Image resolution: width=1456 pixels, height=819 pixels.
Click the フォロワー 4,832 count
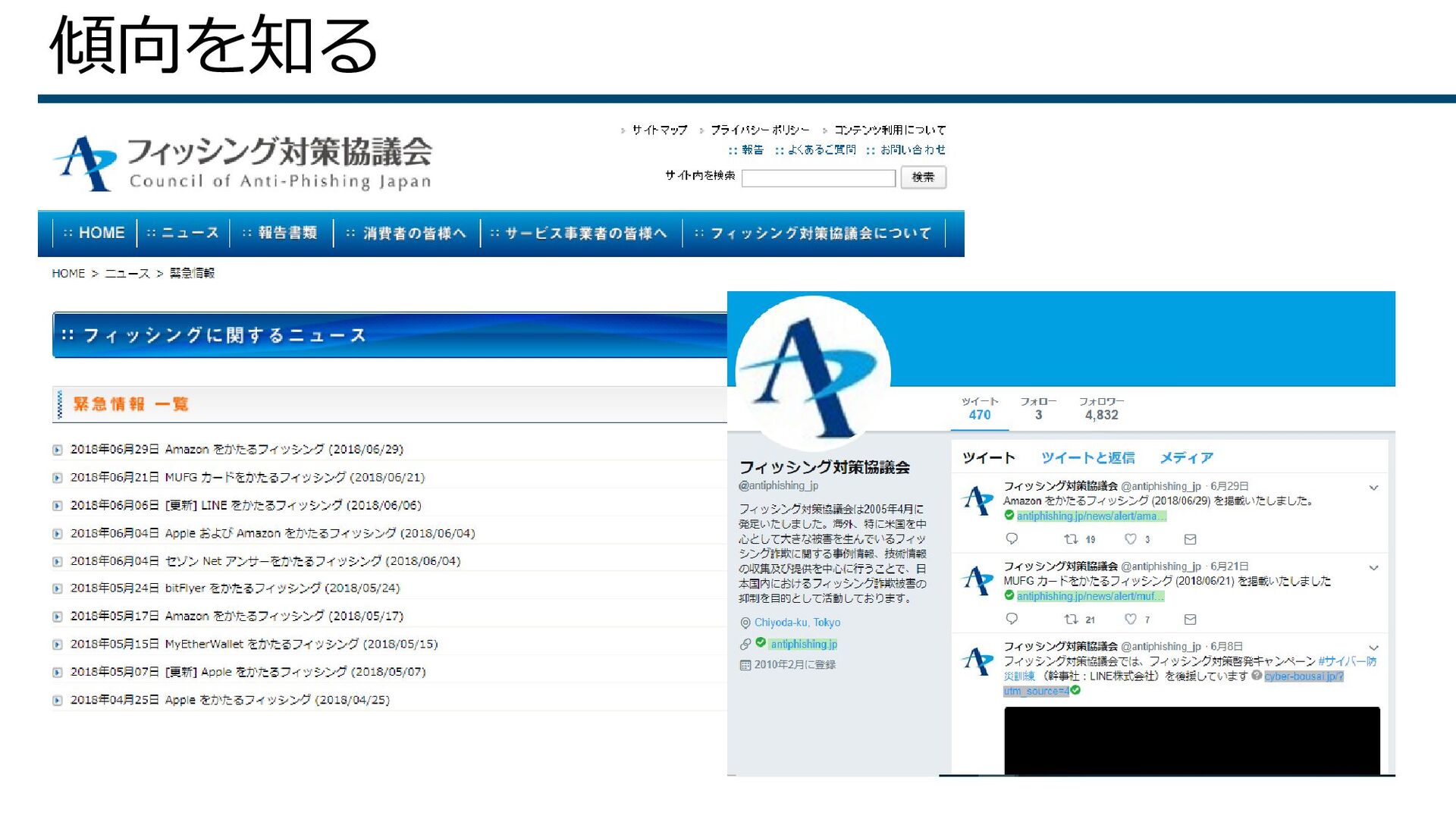[x=1101, y=408]
